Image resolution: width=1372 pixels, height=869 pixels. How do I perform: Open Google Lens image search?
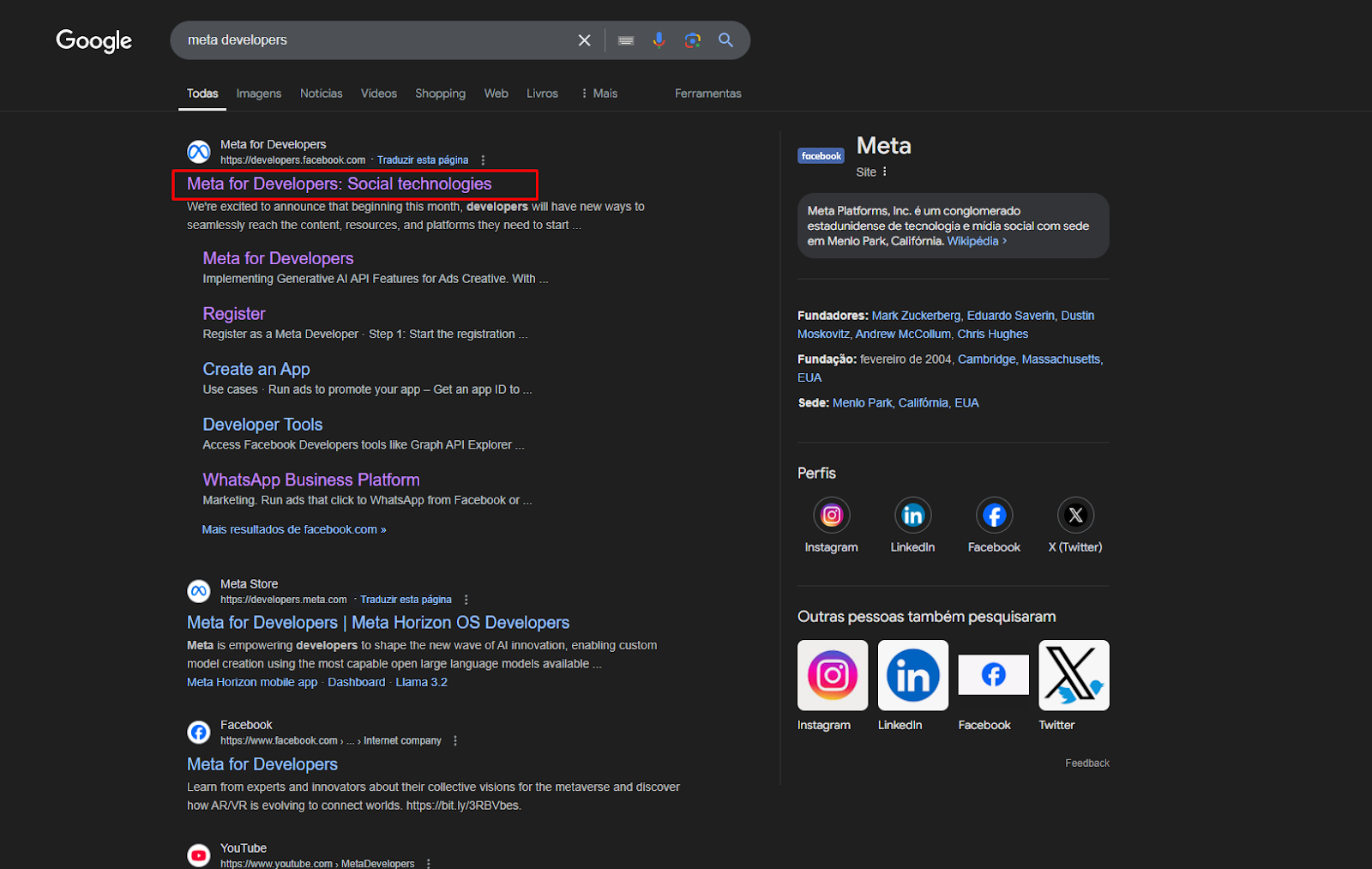point(693,40)
